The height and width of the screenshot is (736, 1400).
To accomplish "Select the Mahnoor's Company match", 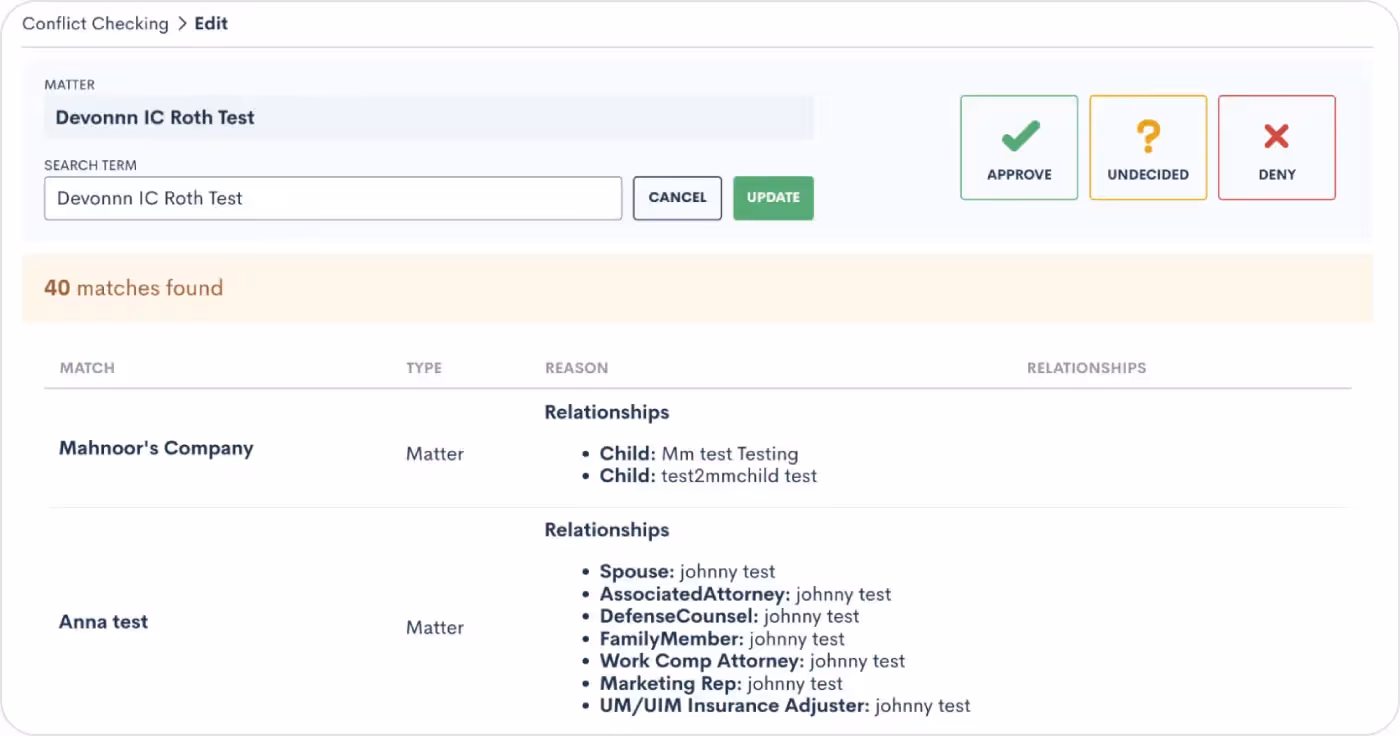I will pyautogui.click(x=156, y=448).
